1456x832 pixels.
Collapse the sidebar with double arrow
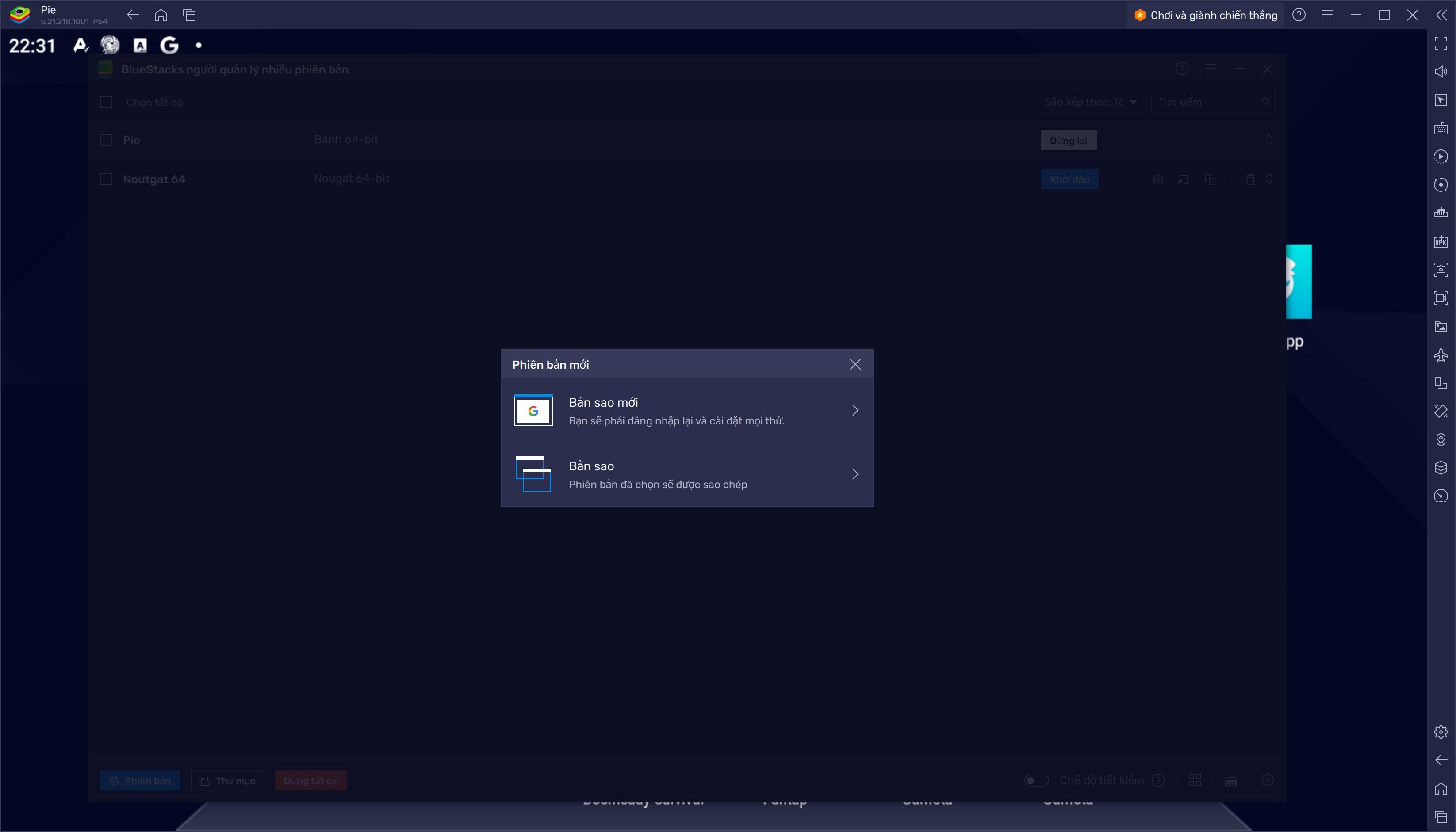(1441, 15)
